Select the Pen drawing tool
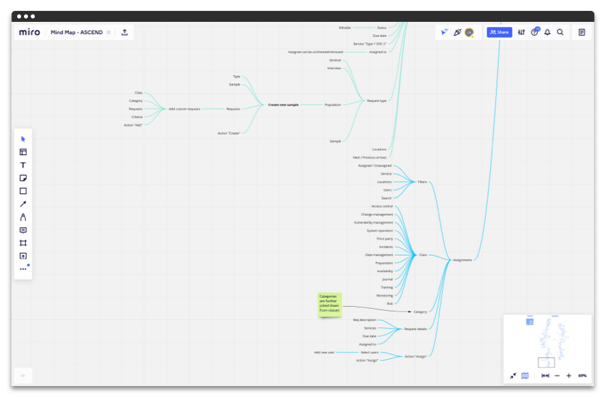The height and width of the screenshot is (397, 606). click(x=23, y=217)
